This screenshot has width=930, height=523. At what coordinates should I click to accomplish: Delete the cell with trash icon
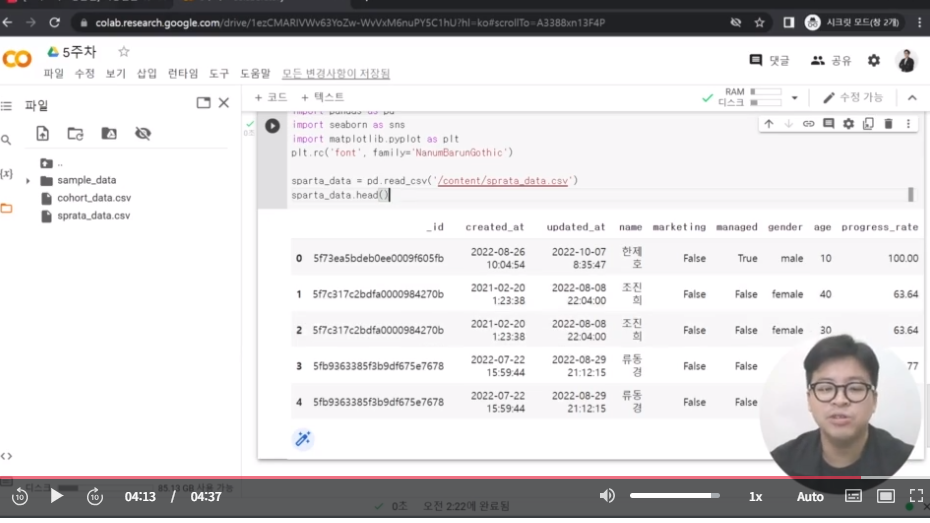(x=888, y=124)
